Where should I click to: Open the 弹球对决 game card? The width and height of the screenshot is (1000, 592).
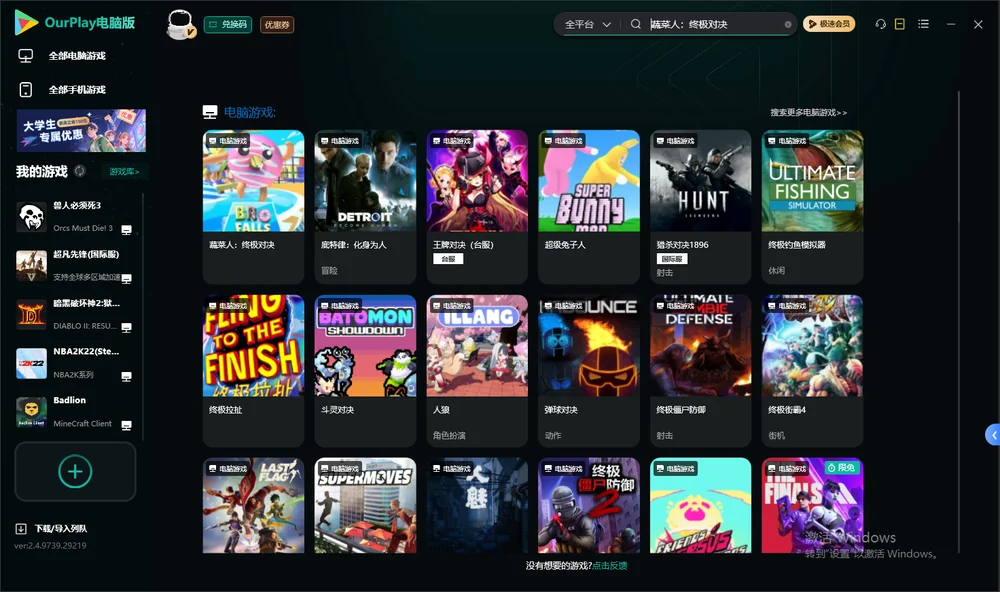coord(589,371)
